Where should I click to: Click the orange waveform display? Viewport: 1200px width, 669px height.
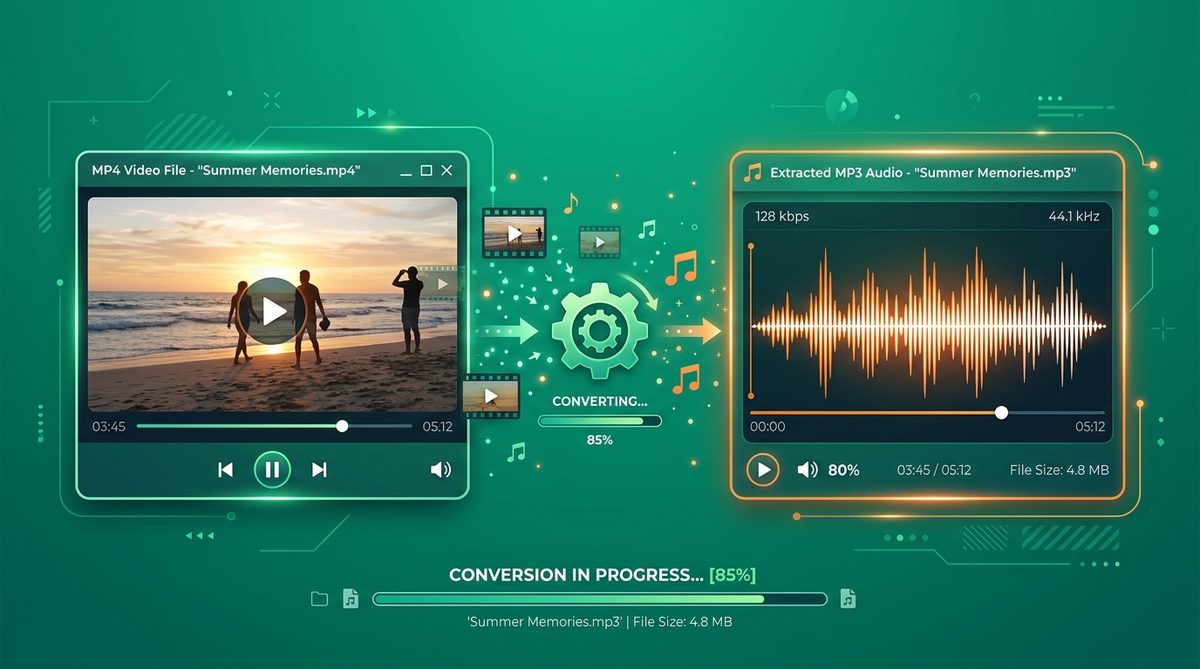click(x=929, y=325)
